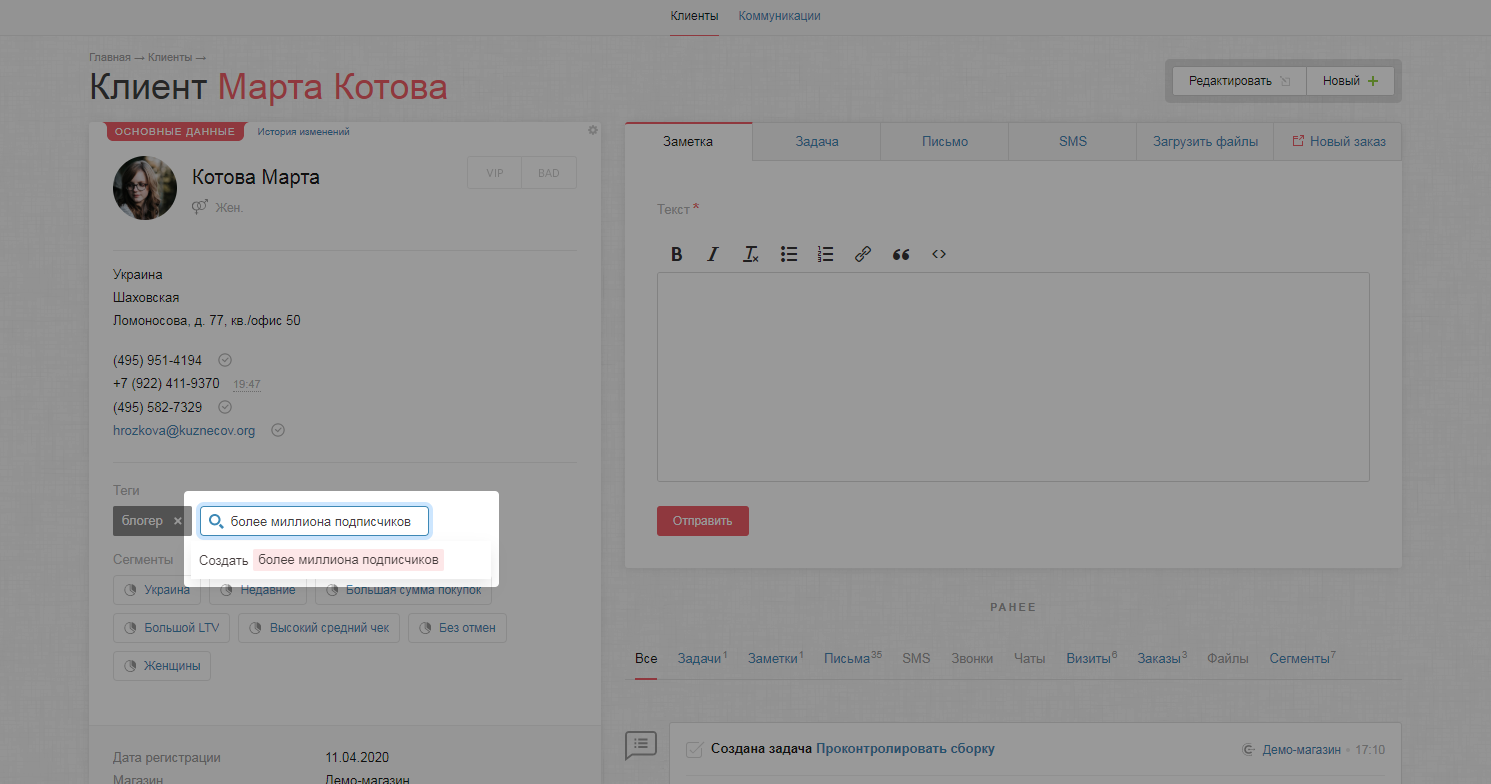
Task: Open 'Клиенты' in top navigation
Action: [x=694, y=16]
